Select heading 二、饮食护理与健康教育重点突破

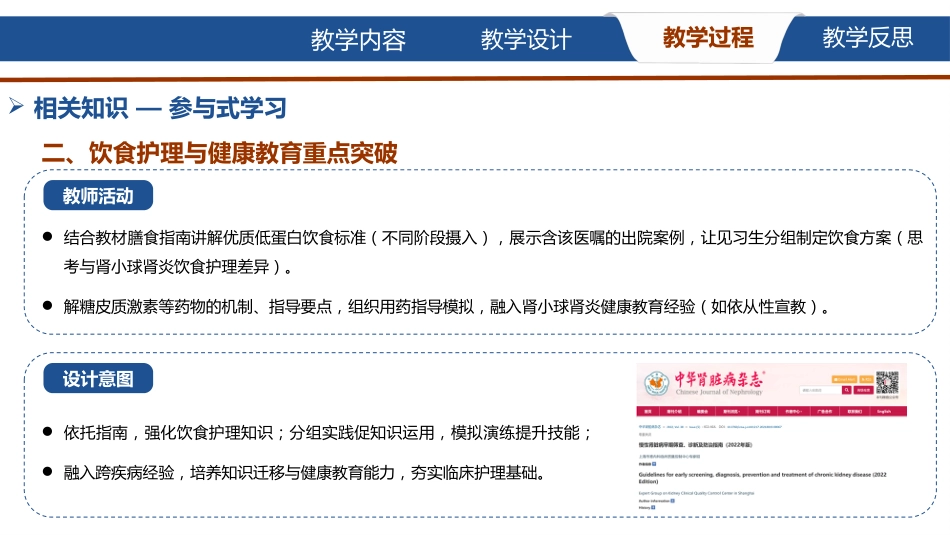[219, 153]
